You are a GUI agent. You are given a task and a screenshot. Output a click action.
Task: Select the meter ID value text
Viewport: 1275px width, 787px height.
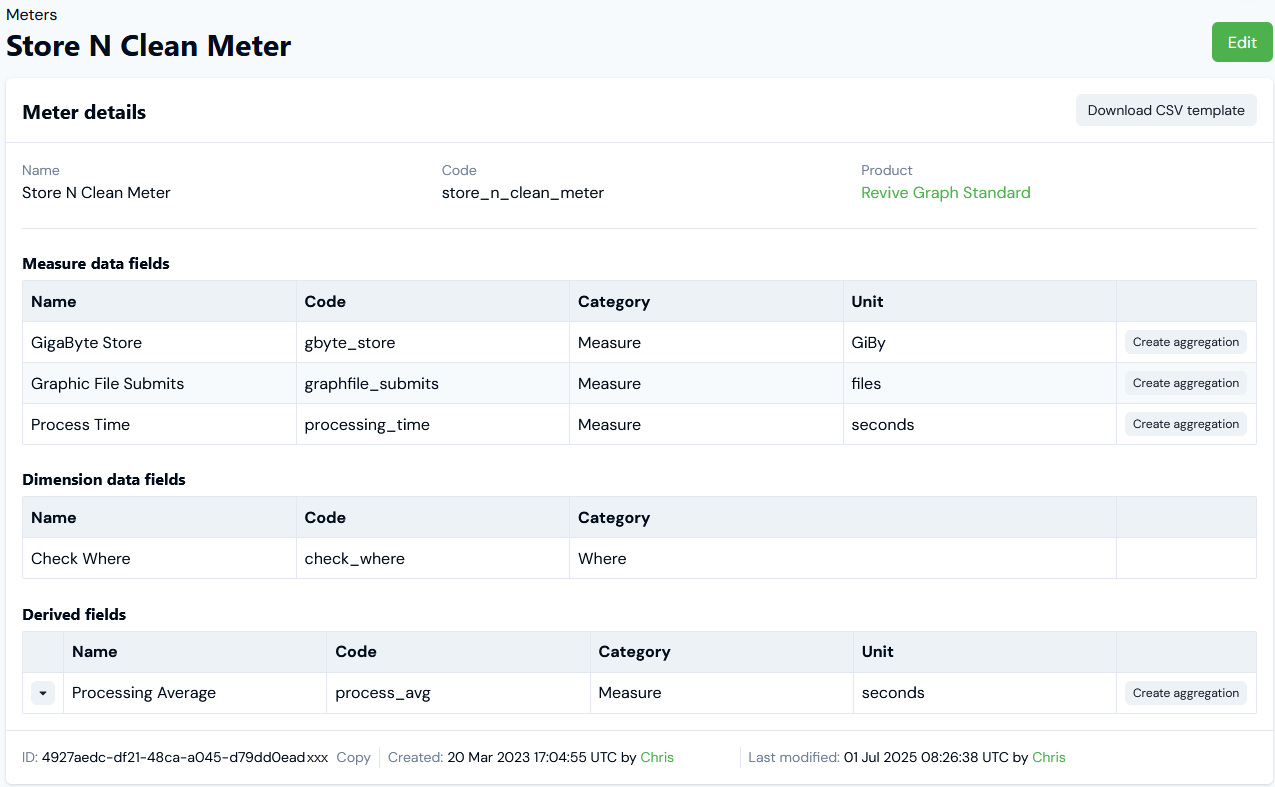coord(185,757)
